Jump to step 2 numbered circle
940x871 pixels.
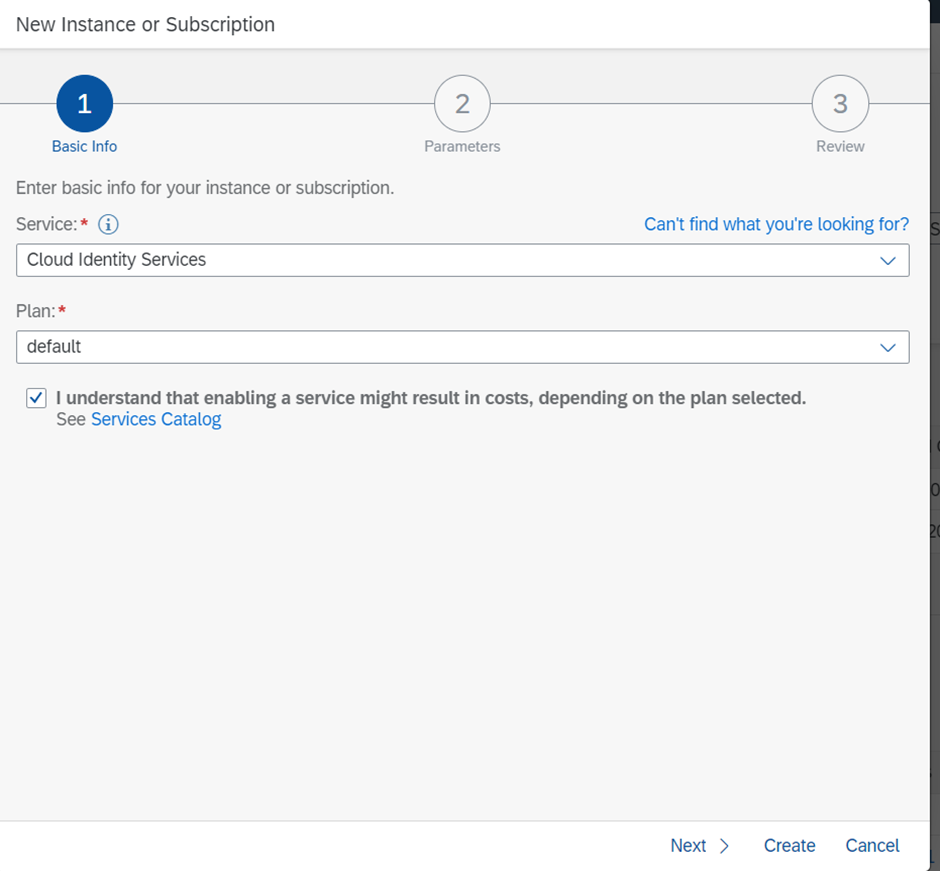462,104
